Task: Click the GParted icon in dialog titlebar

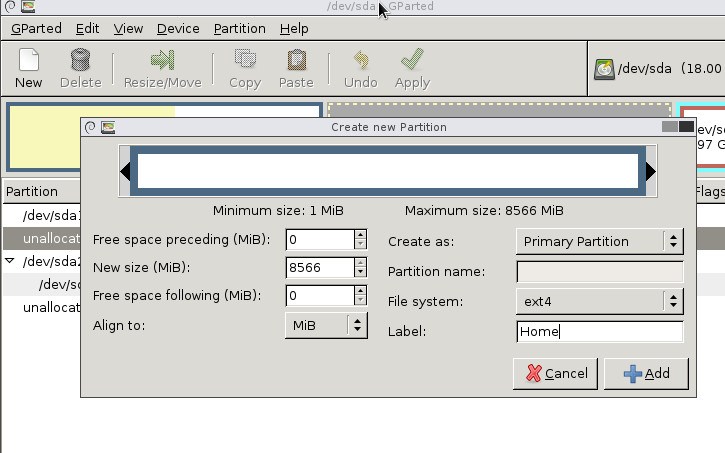Action: (x=108, y=127)
